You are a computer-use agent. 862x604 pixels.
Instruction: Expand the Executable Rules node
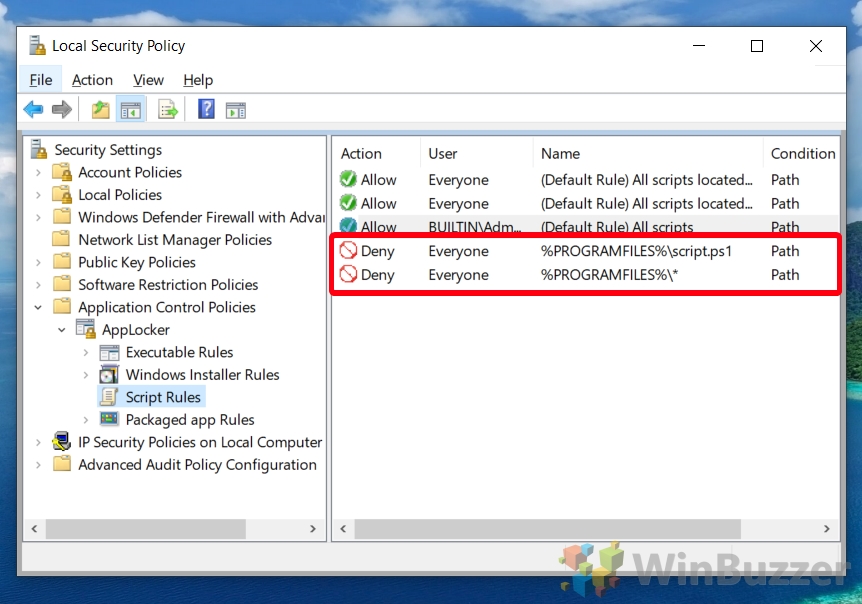point(85,353)
